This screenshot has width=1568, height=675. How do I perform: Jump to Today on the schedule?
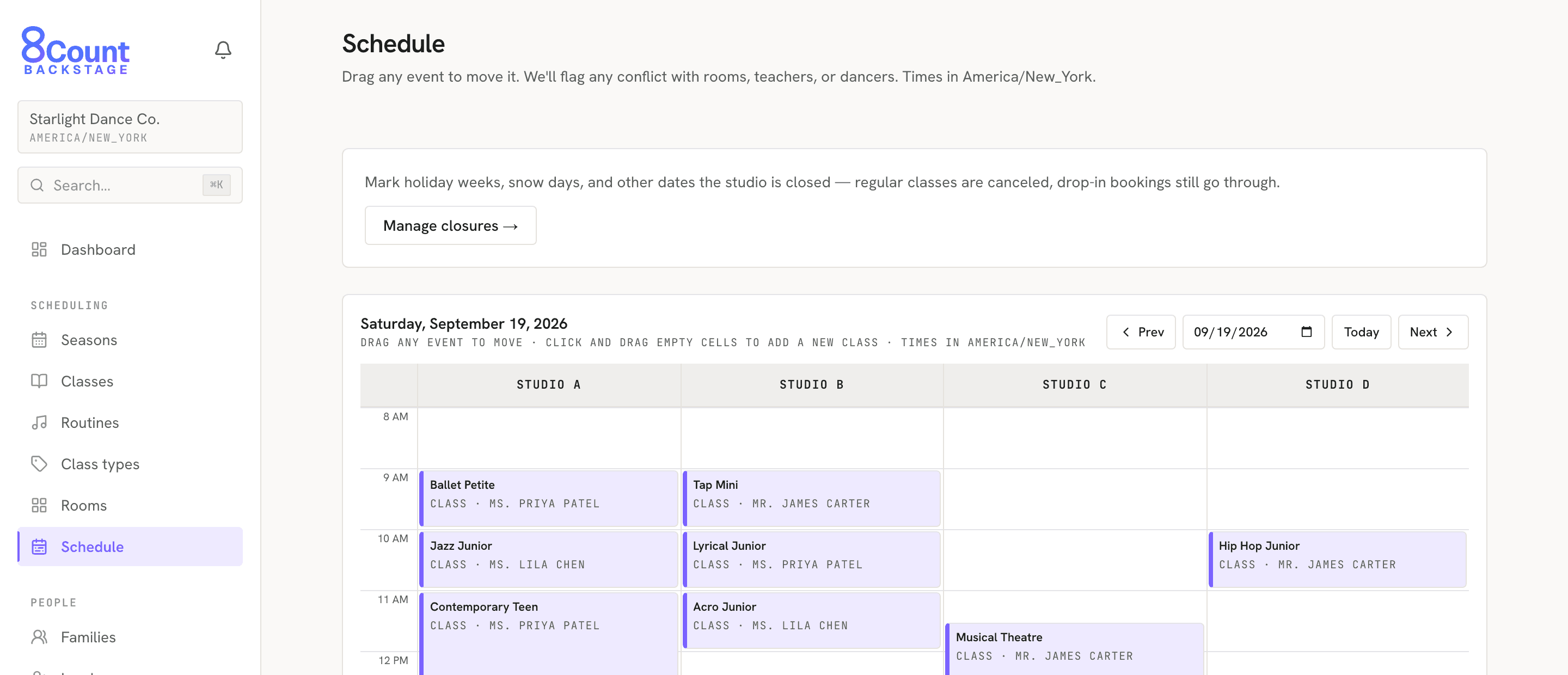(1361, 332)
